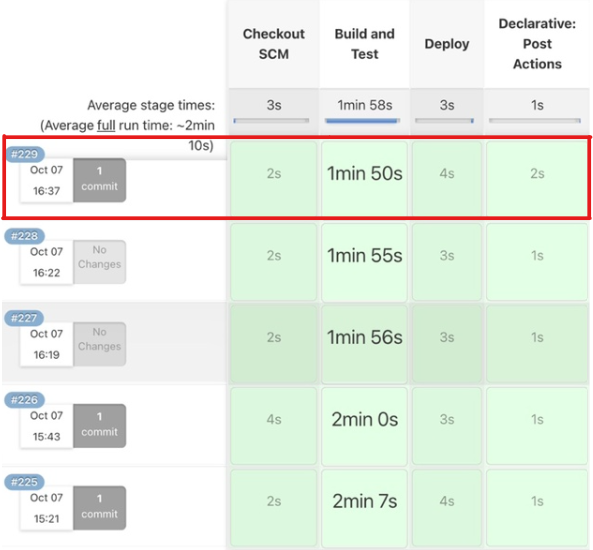Open build #228 badge
Image resolution: width=593 pixels, height=550 pixels.
(x=25, y=236)
